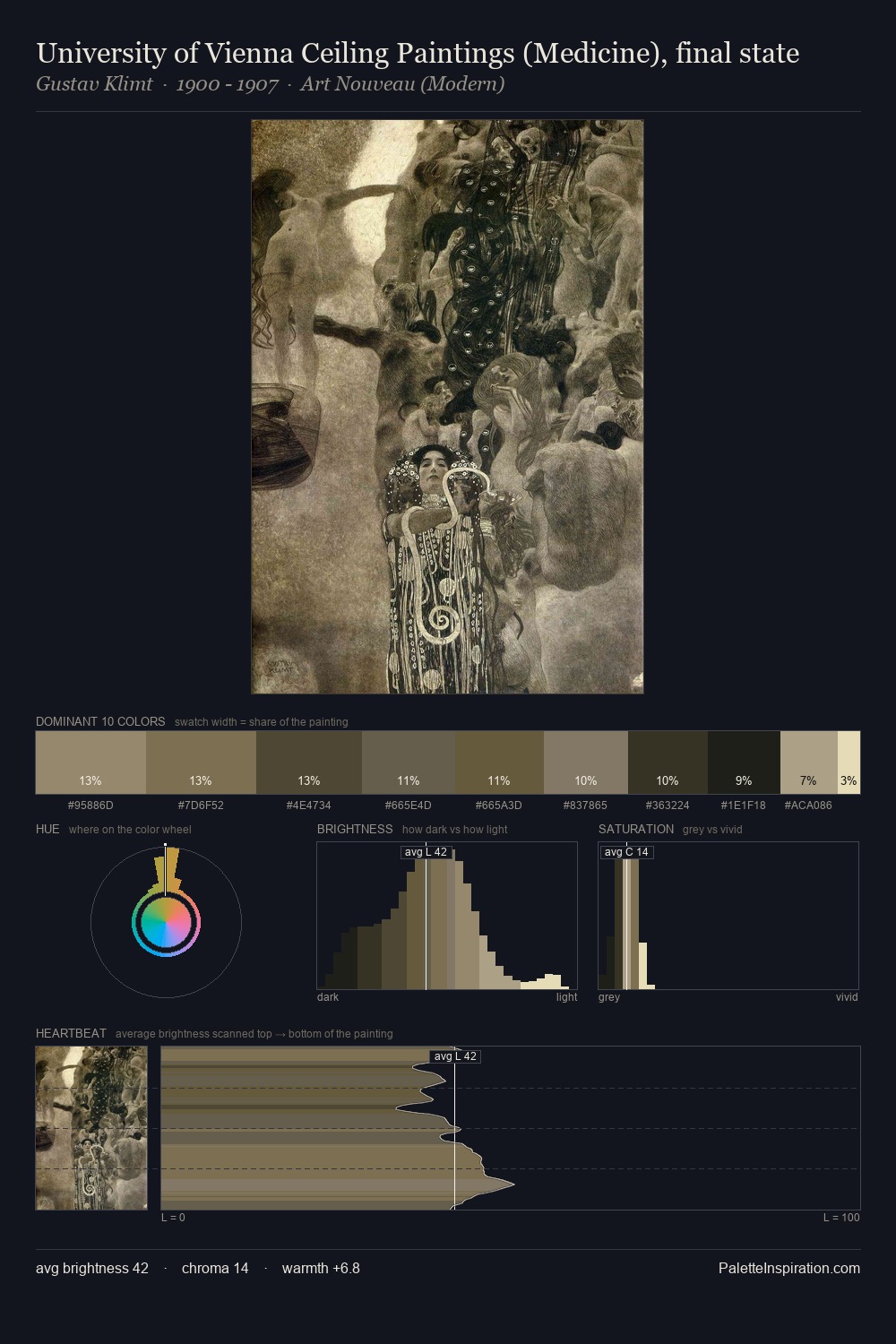Click the hue color wheel
The image size is (896, 1344).
(x=166, y=922)
